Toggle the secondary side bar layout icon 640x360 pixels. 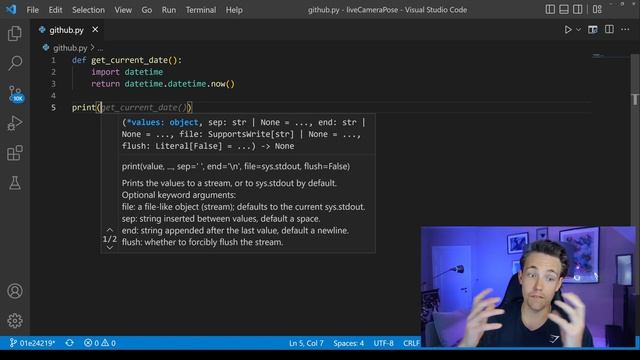(x=578, y=9)
